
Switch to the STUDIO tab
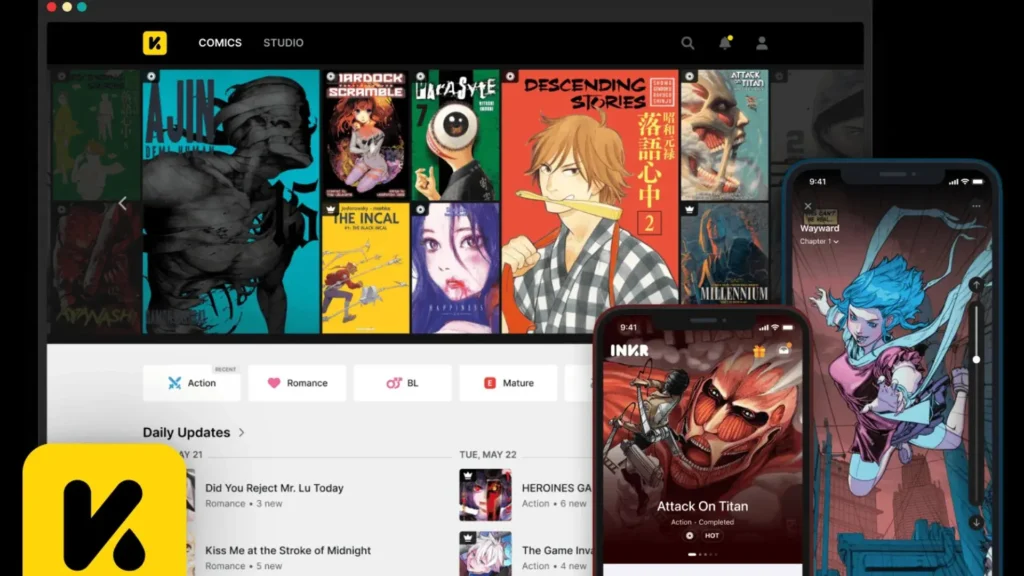click(x=283, y=43)
